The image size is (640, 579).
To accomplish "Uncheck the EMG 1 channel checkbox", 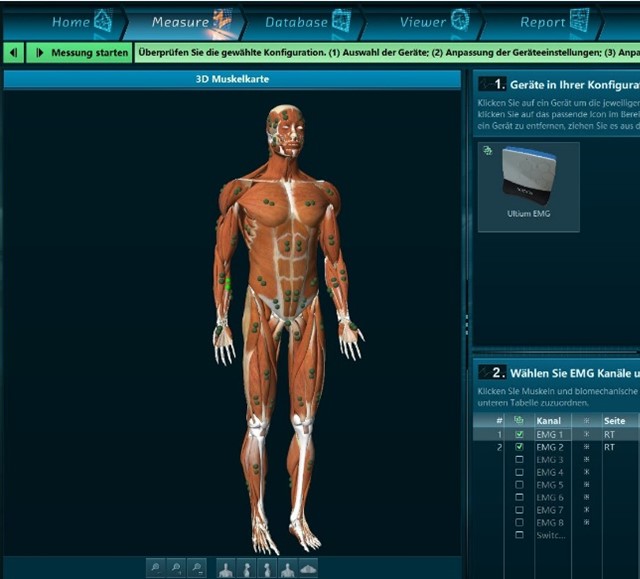I will tap(519, 434).
